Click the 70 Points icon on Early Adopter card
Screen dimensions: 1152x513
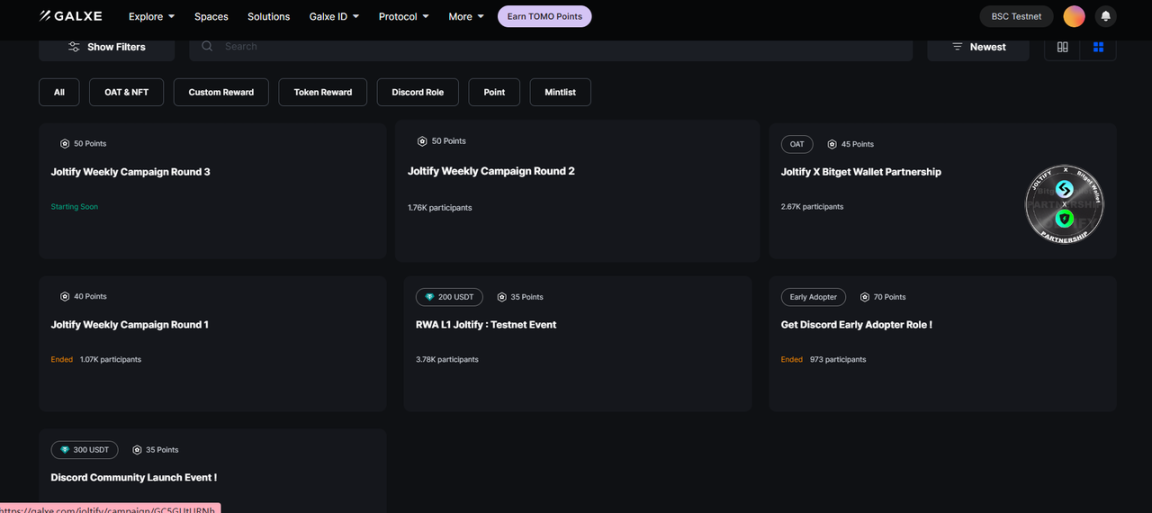coord(865,297)
